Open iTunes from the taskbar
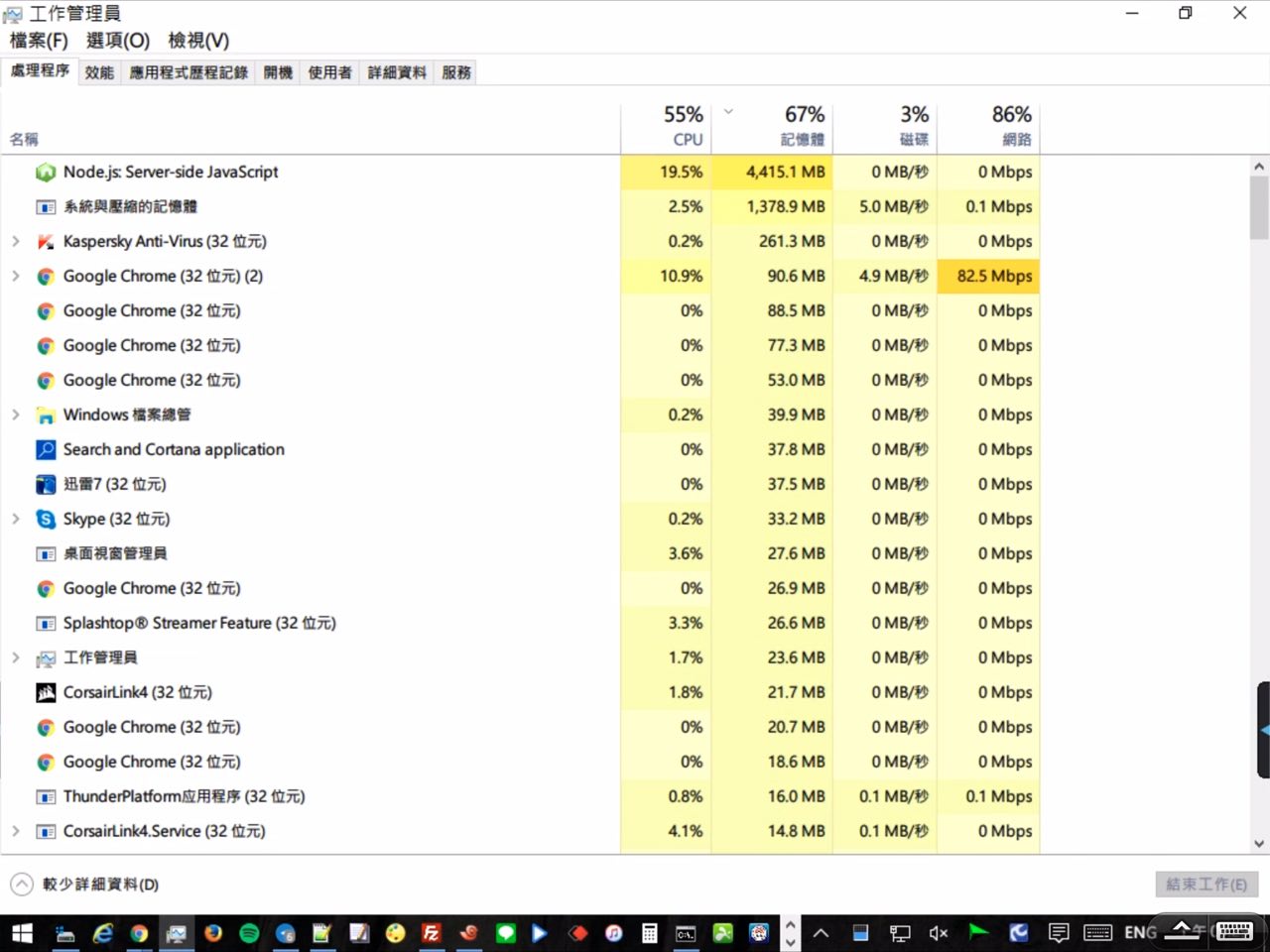This screenshot has width=1270, height=952. [614, 933]
